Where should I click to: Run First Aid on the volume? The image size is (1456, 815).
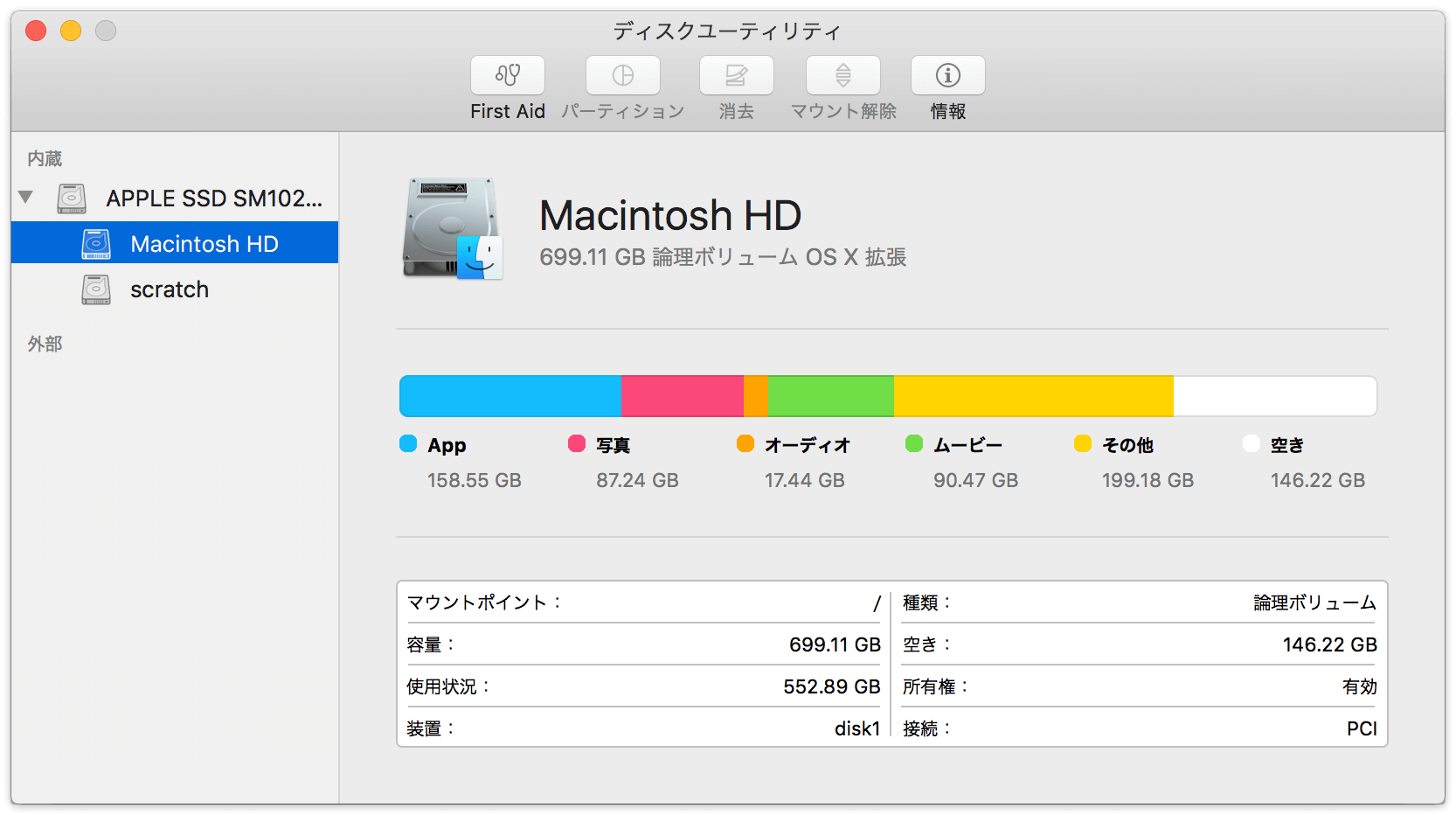[x=508, y=75]
